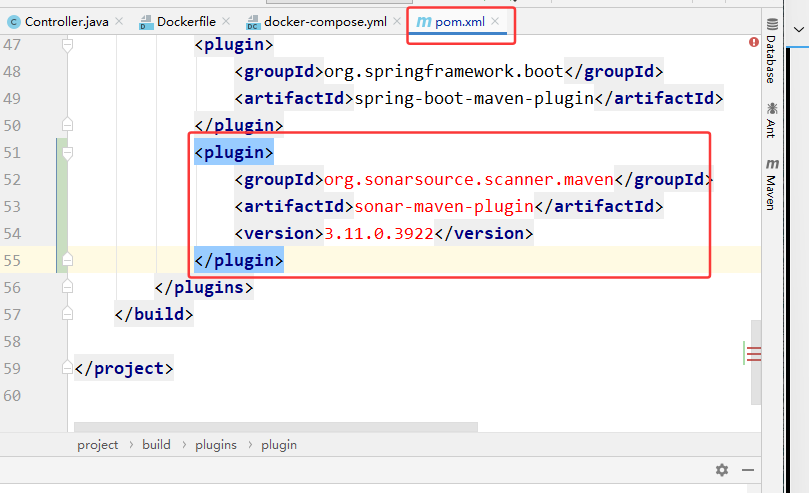Click fold end marker at line 57
This screenshot has width=809, height=493.
click(x=67, y=314)
